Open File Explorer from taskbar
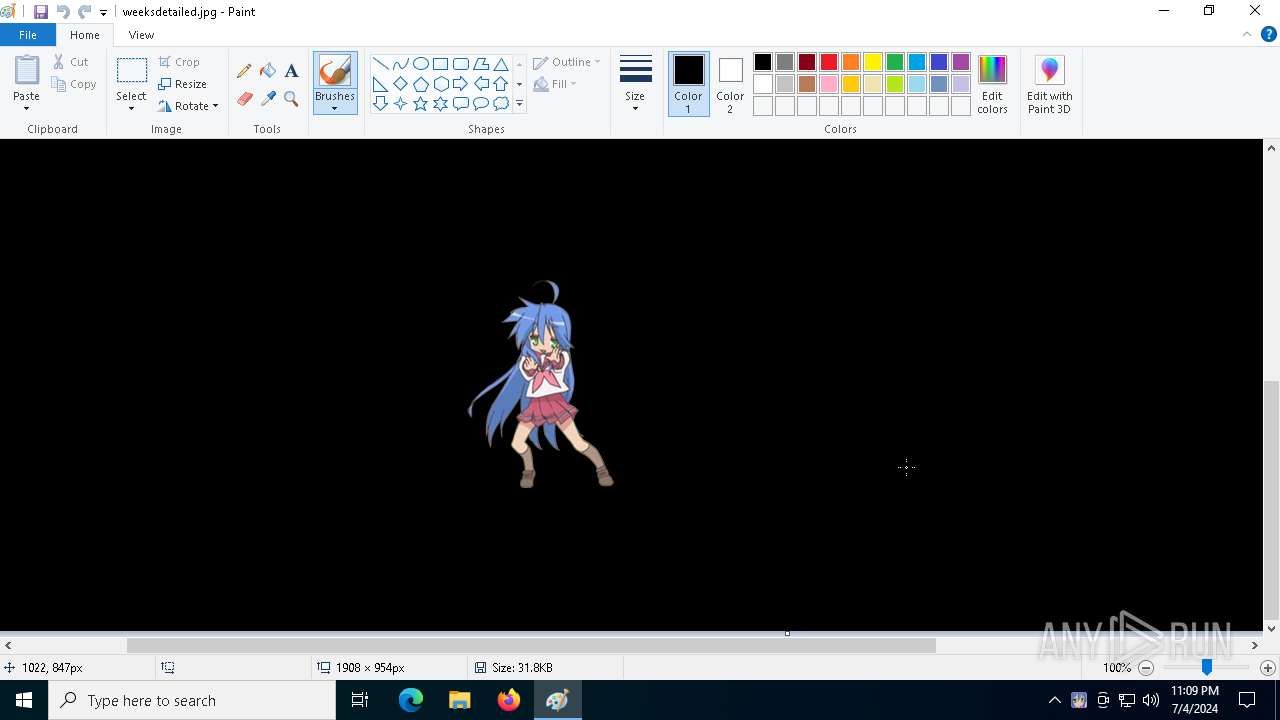 point(459,700)
